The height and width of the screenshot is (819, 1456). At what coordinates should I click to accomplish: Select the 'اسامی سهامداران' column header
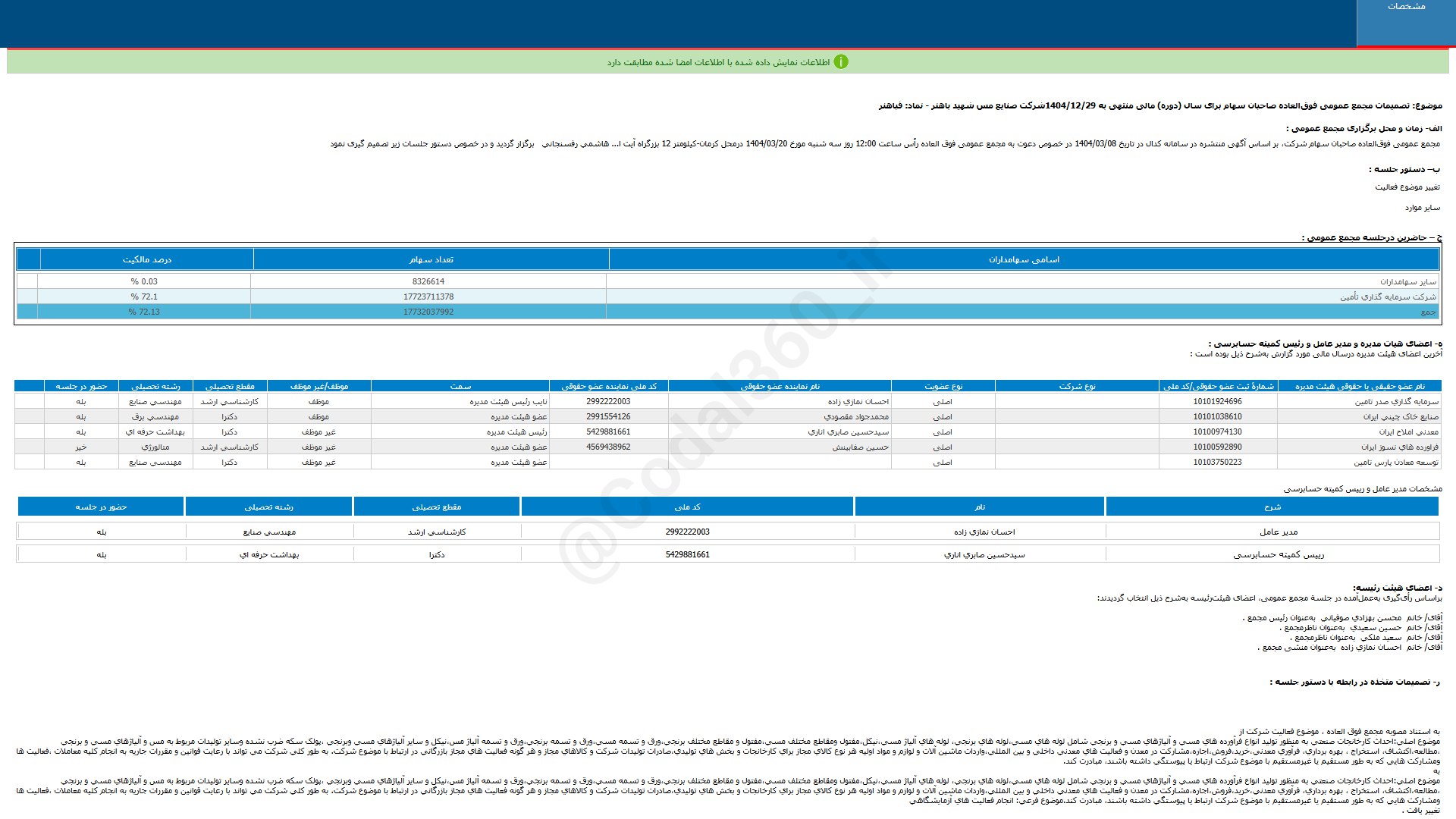pyautogui.click(x=1024, y=259)
